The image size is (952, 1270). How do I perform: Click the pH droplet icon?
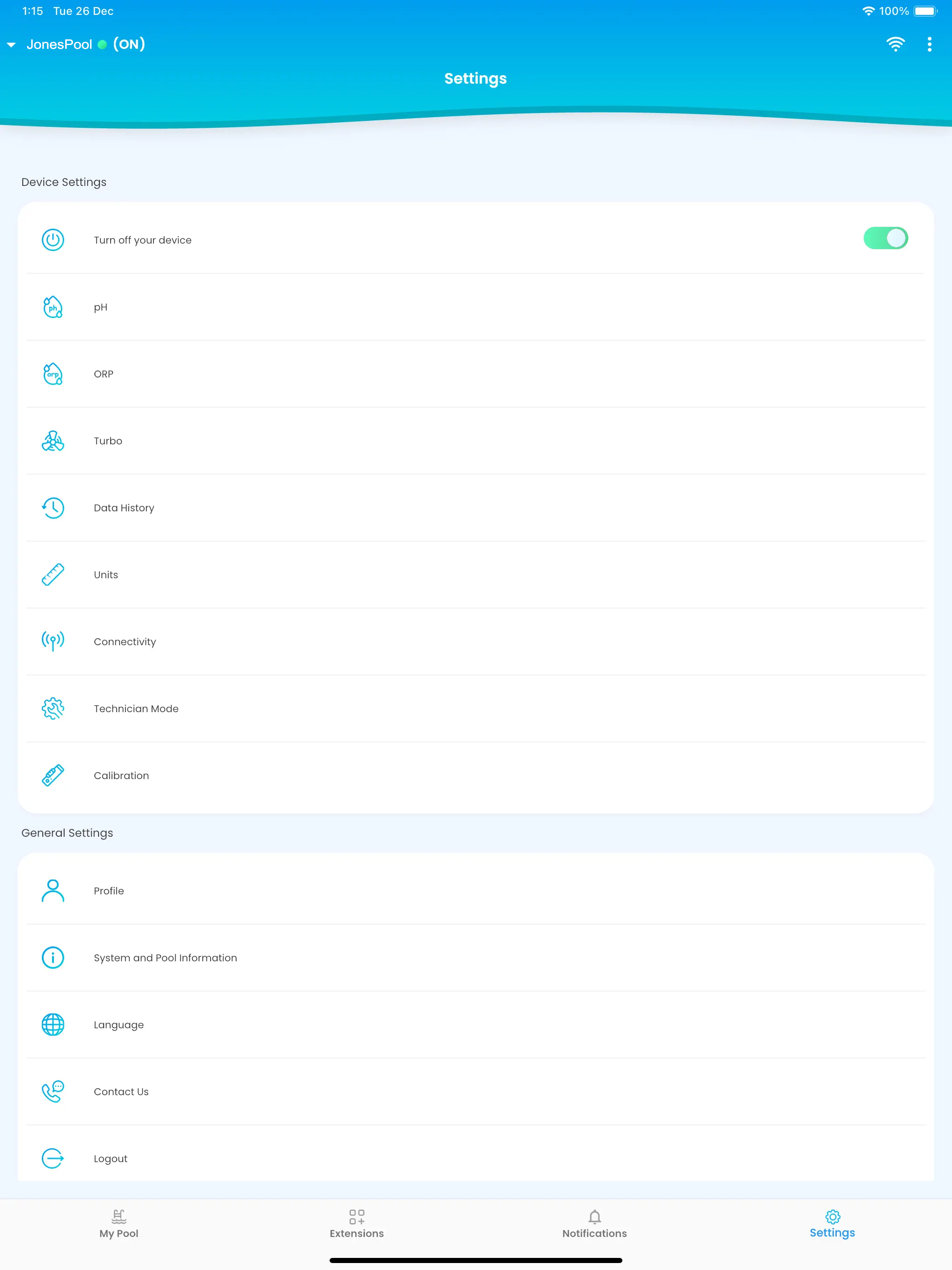[53, 307]
